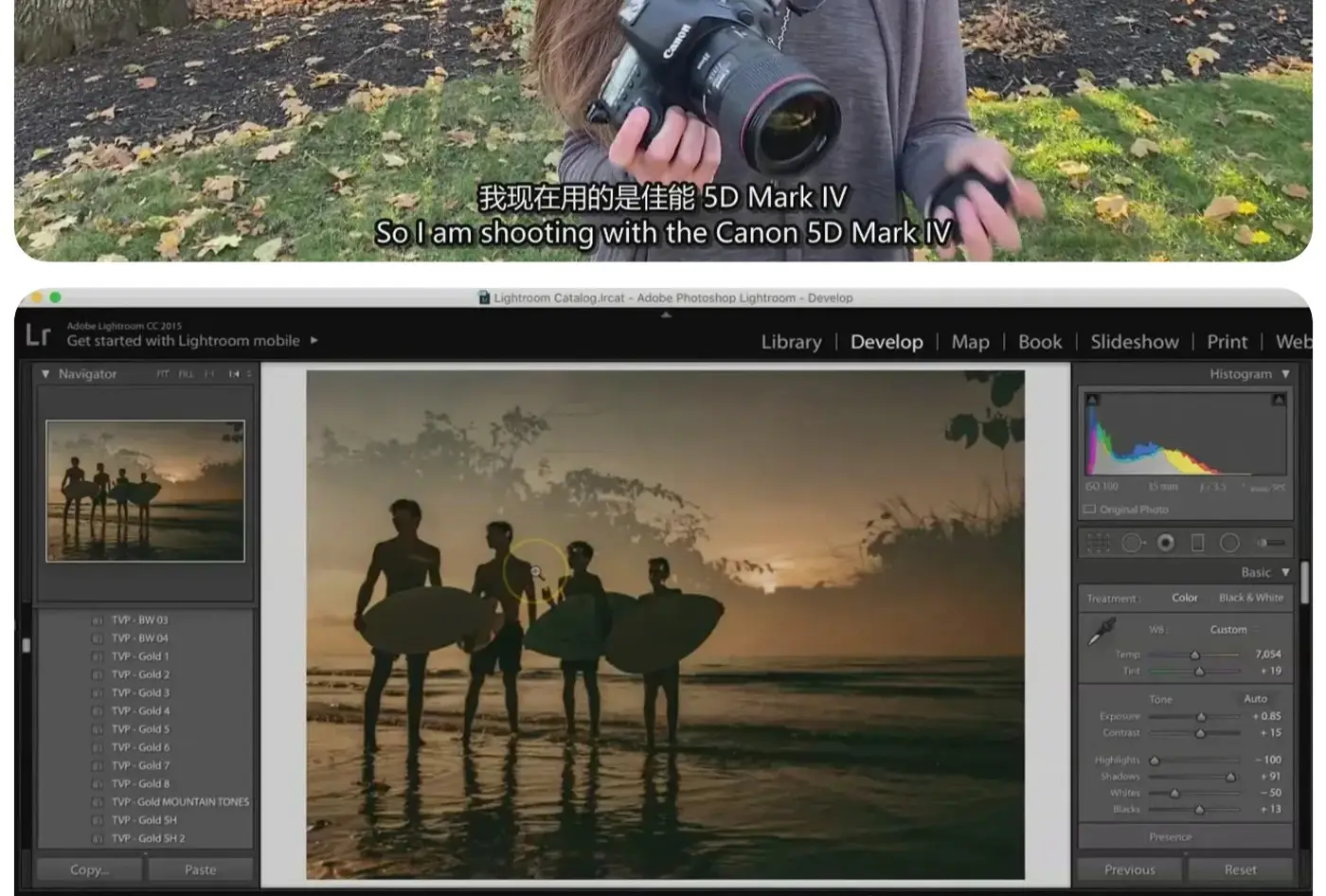Click the Previous button

coord(1129,869)
